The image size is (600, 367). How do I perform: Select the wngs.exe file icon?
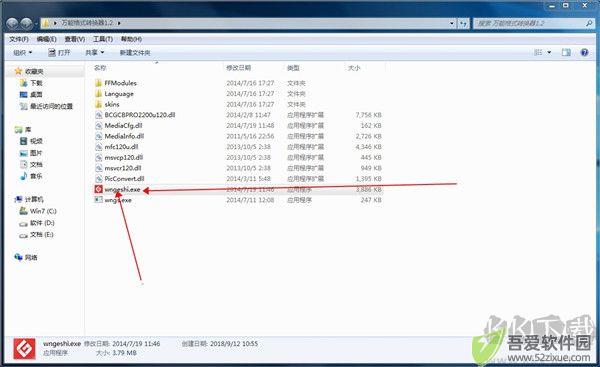click(99, 200)
